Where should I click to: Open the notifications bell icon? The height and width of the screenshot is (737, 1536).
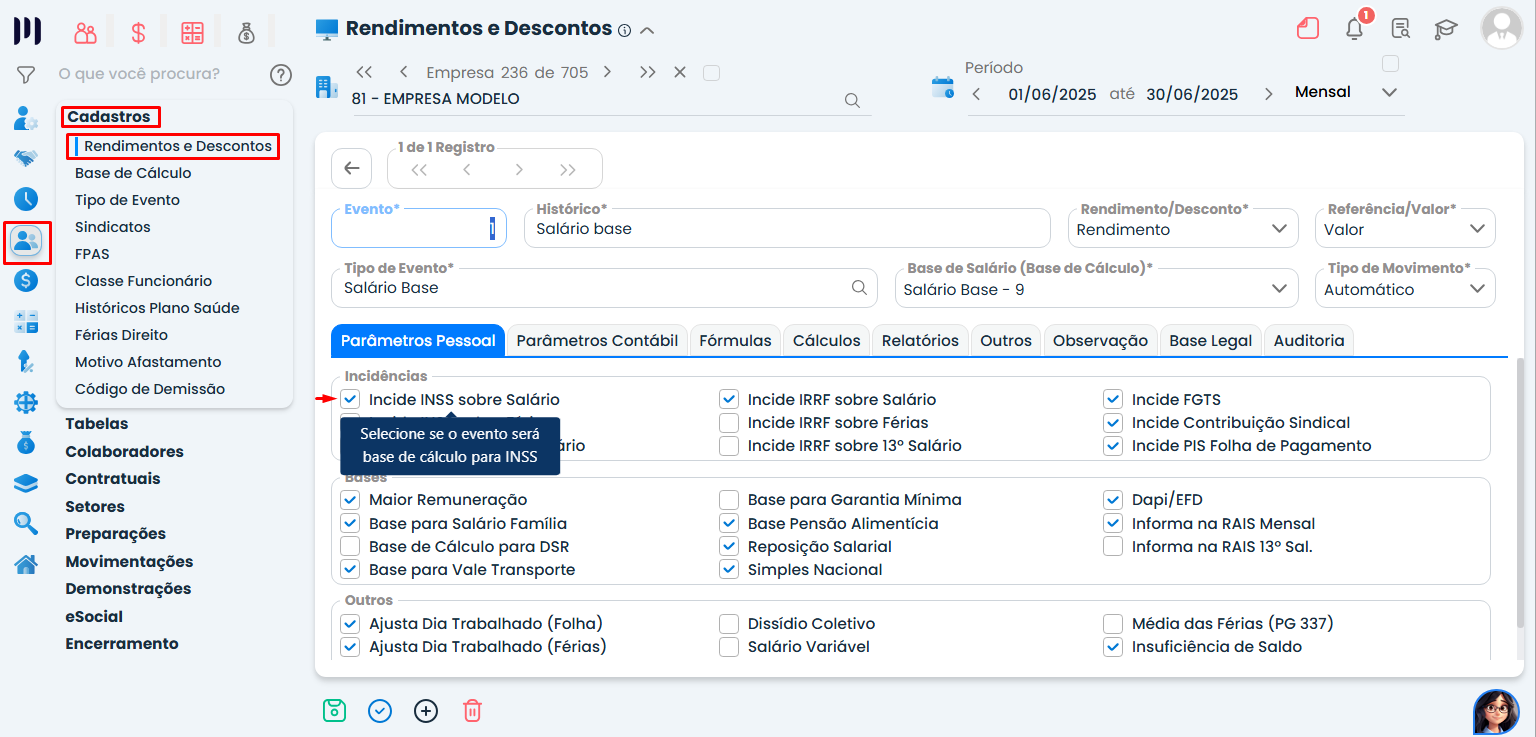click(x=1354, y=29)
